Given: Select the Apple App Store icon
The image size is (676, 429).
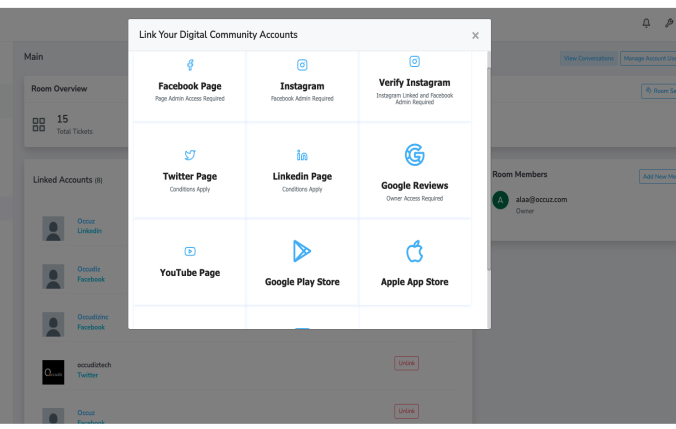Looking at the screenshot, I should coord(414,253).
